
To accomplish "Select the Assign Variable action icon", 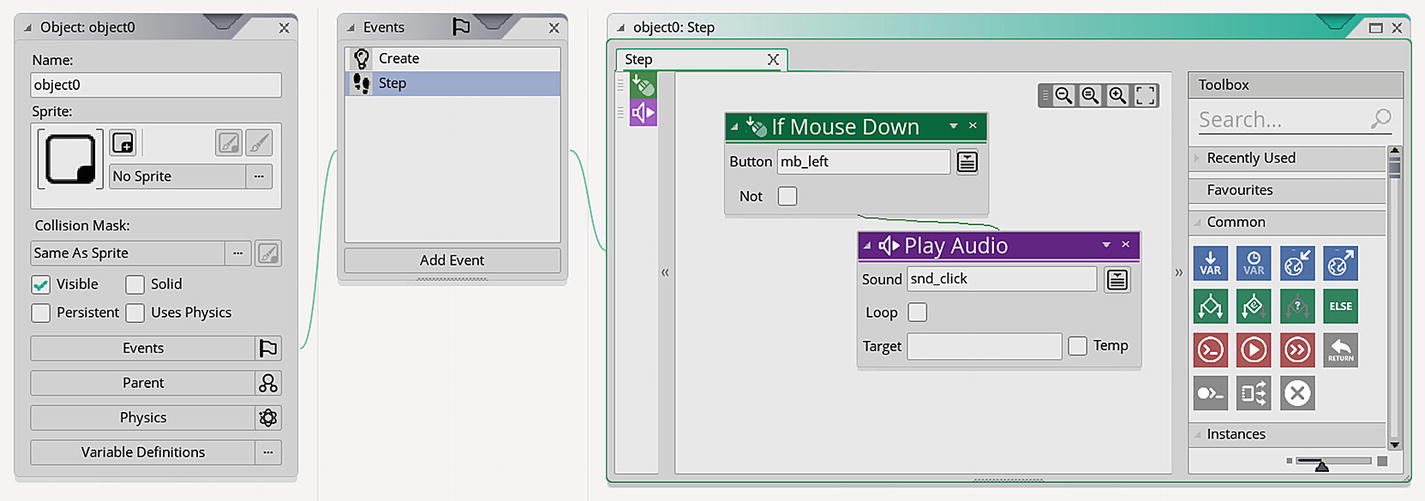I will [x=1211, y=263].
